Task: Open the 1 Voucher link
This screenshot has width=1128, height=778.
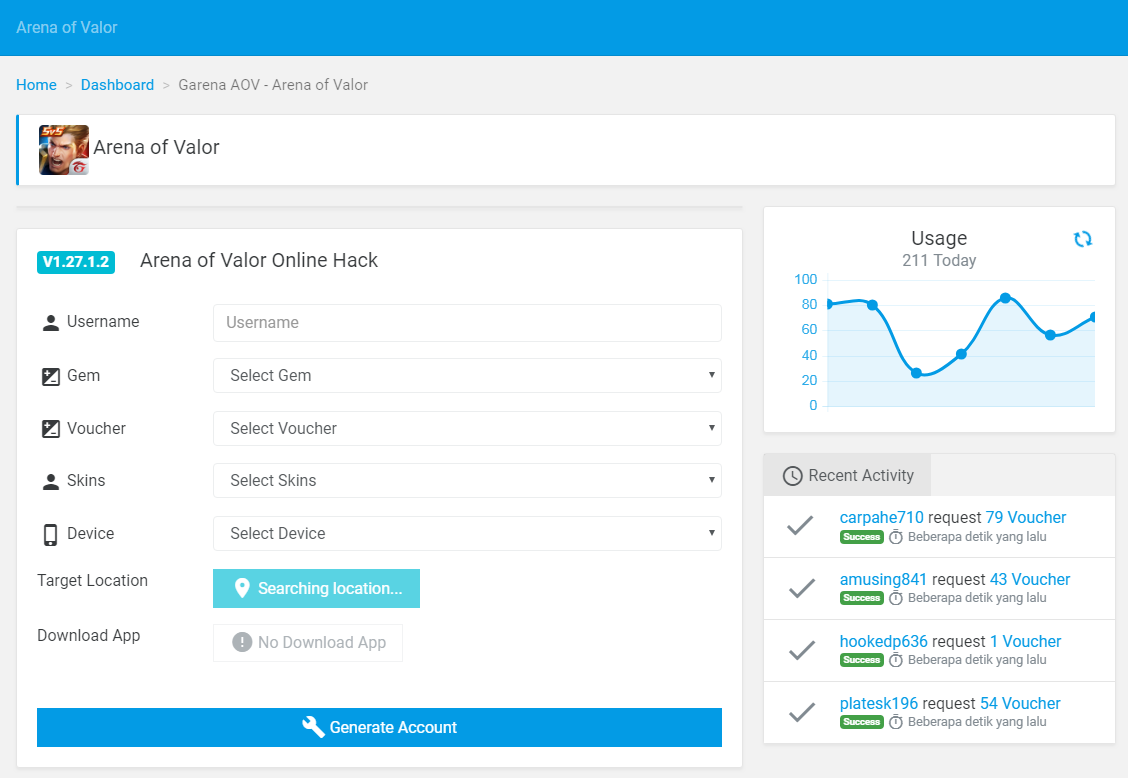Action: pyautogui.click(x=1026, y=641)
